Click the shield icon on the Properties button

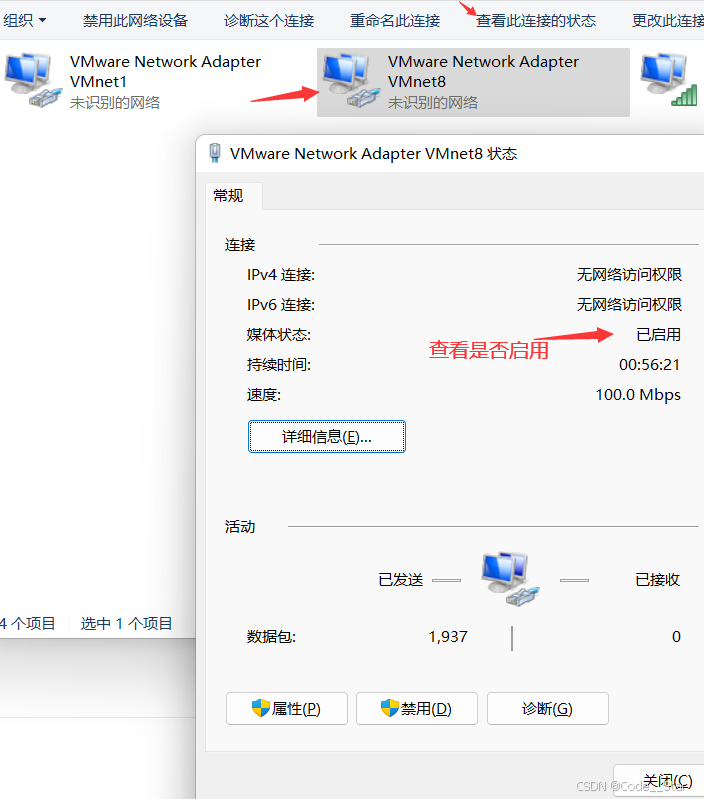click(261, 708)
